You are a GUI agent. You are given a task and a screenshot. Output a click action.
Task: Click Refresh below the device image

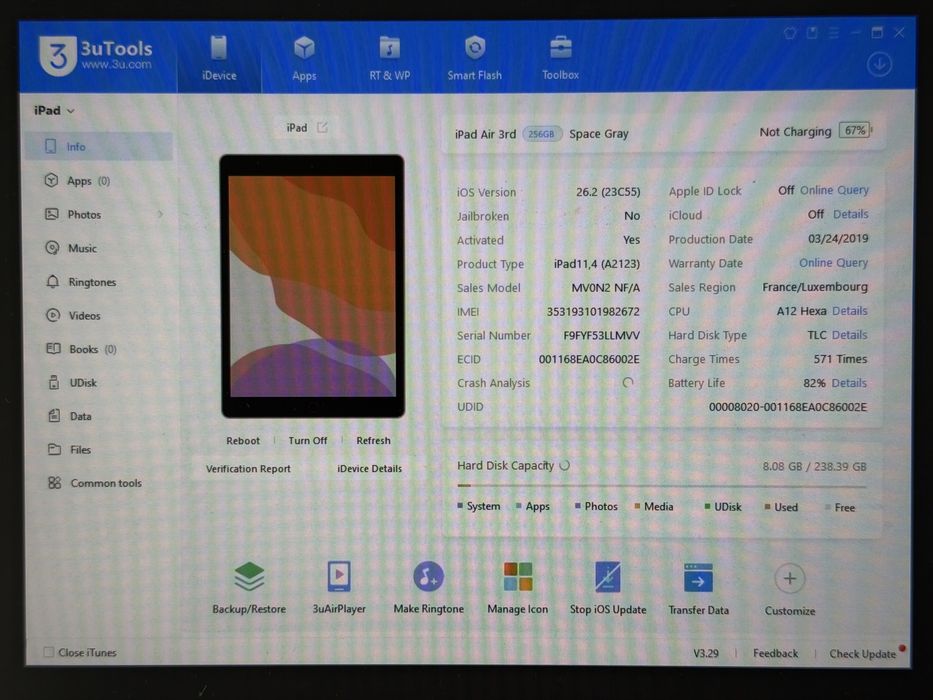[373, 441]
